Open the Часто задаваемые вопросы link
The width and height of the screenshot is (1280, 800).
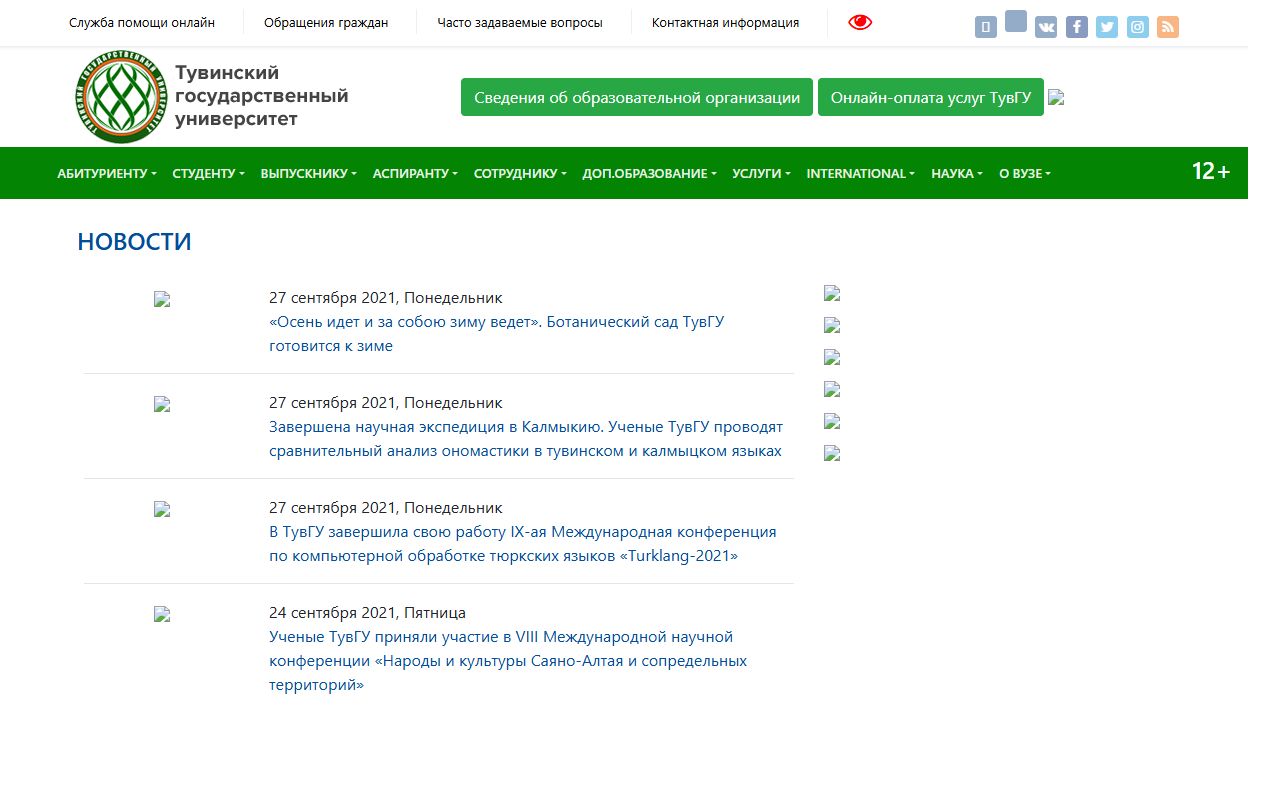click(x=520, y=22)
